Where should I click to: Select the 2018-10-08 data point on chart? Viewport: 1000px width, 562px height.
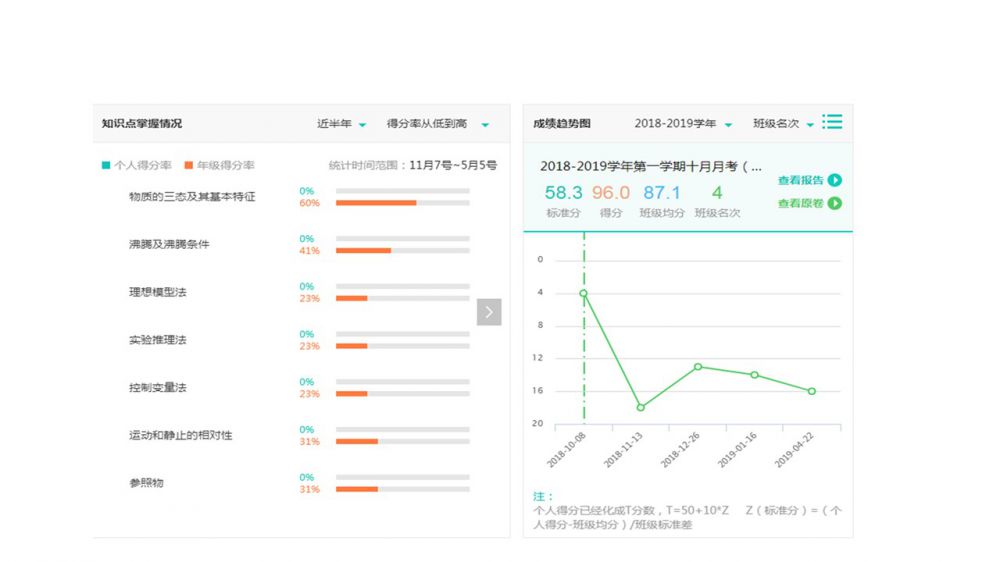coord(584,293)
